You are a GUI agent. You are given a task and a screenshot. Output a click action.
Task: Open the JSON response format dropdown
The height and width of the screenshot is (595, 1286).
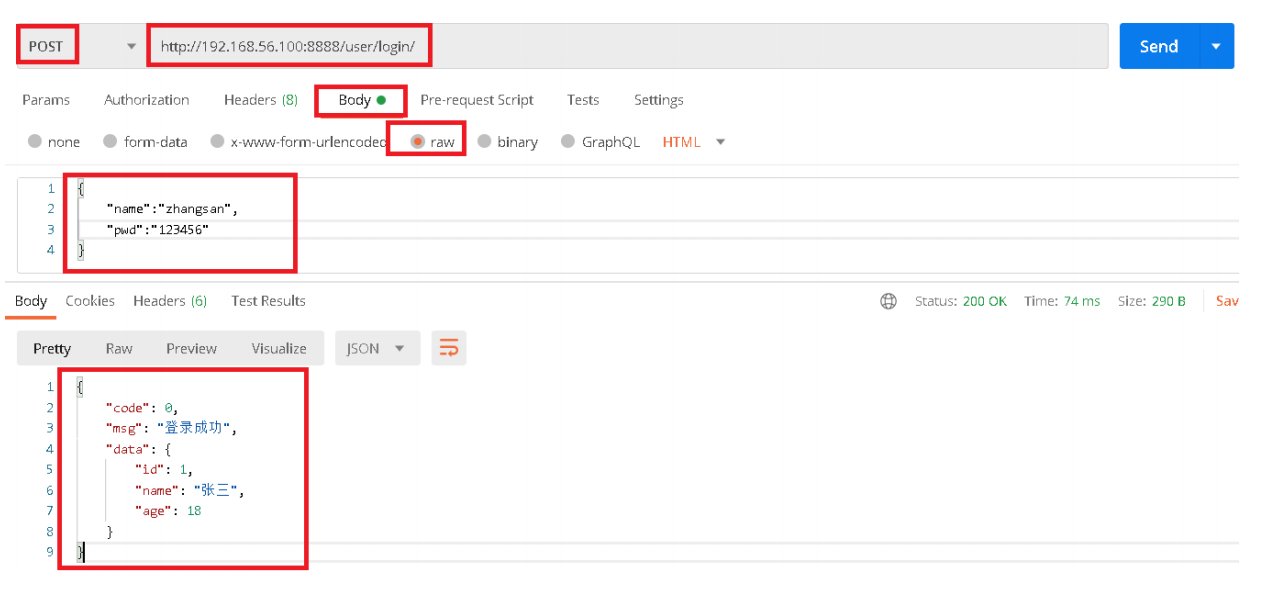[x=377, y=348]
